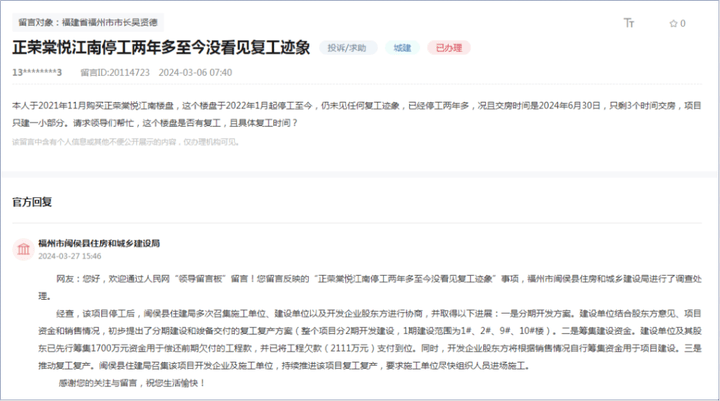
Task: Click the closing line 感谢您的关注与留言
Action: (132, 383)
